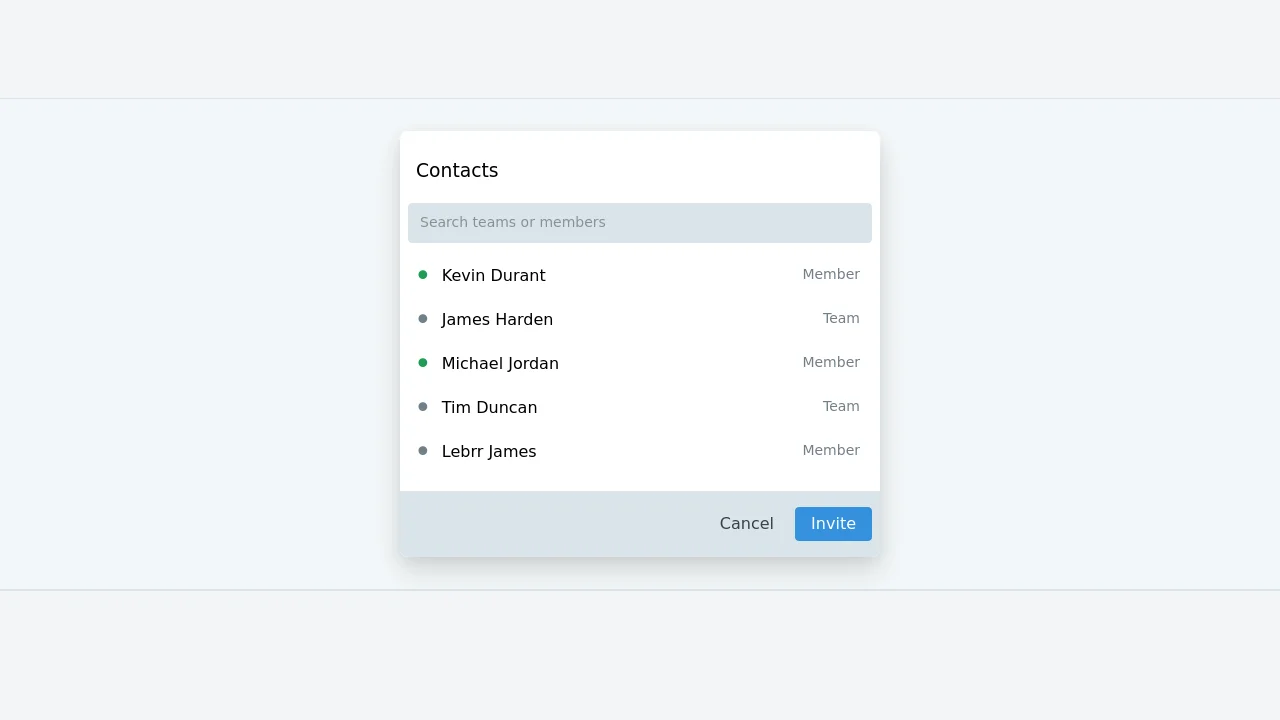Image resolution: width=1280 pixels, height=720 pixels.
Task: Click the Team label next to James Harden
Action: [x=841, y=318]
